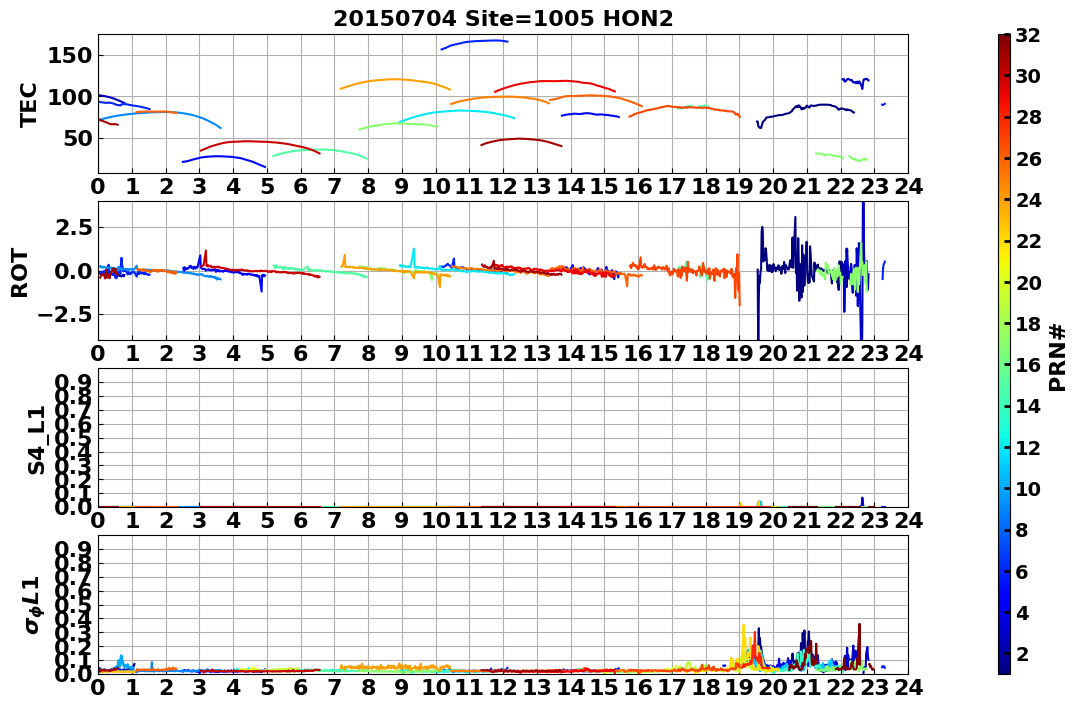This screenshot has height=709, width=1077.
Task: Click the 6 tick on the colorbar
Action: tap(1021, 571)
